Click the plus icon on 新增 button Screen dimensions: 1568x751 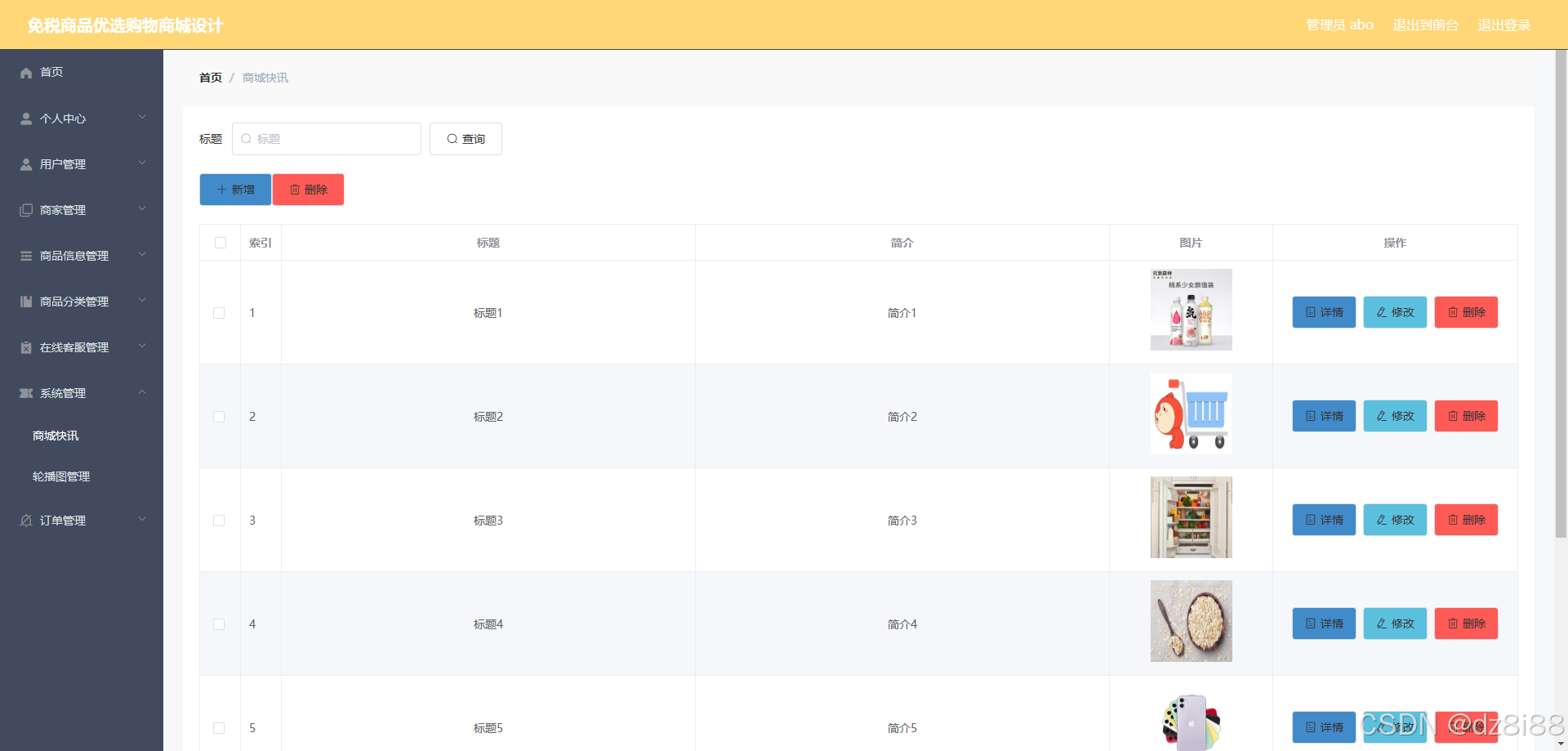pyautogui.click(x=222, y=189)
